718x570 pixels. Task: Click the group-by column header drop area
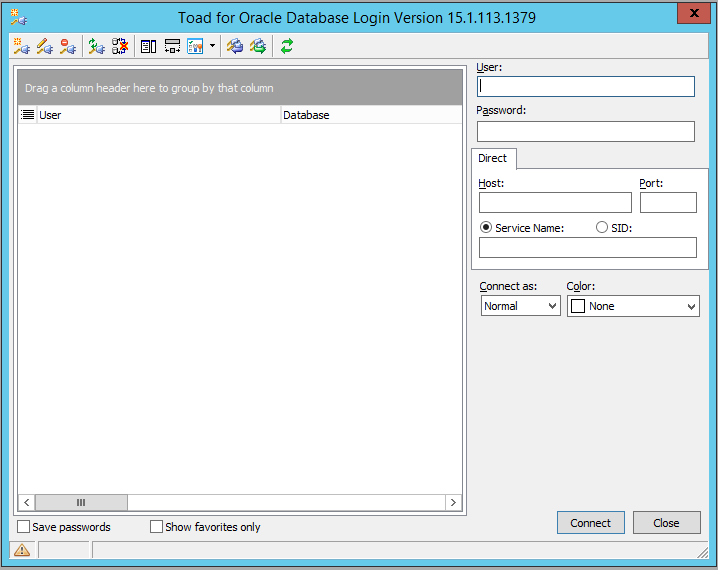coord(240,88)
